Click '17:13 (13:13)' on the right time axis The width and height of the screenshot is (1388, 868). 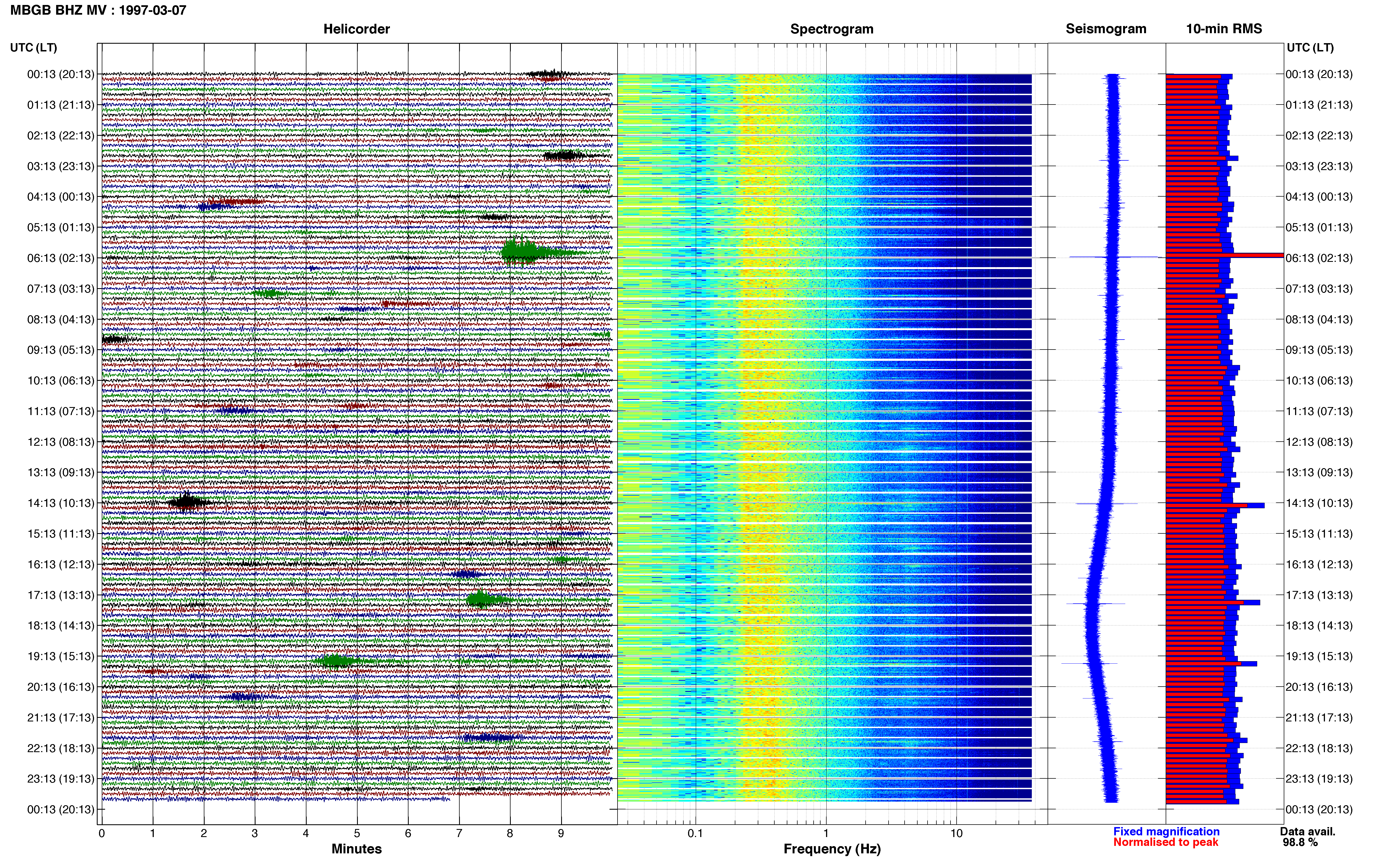(1319, 595)
